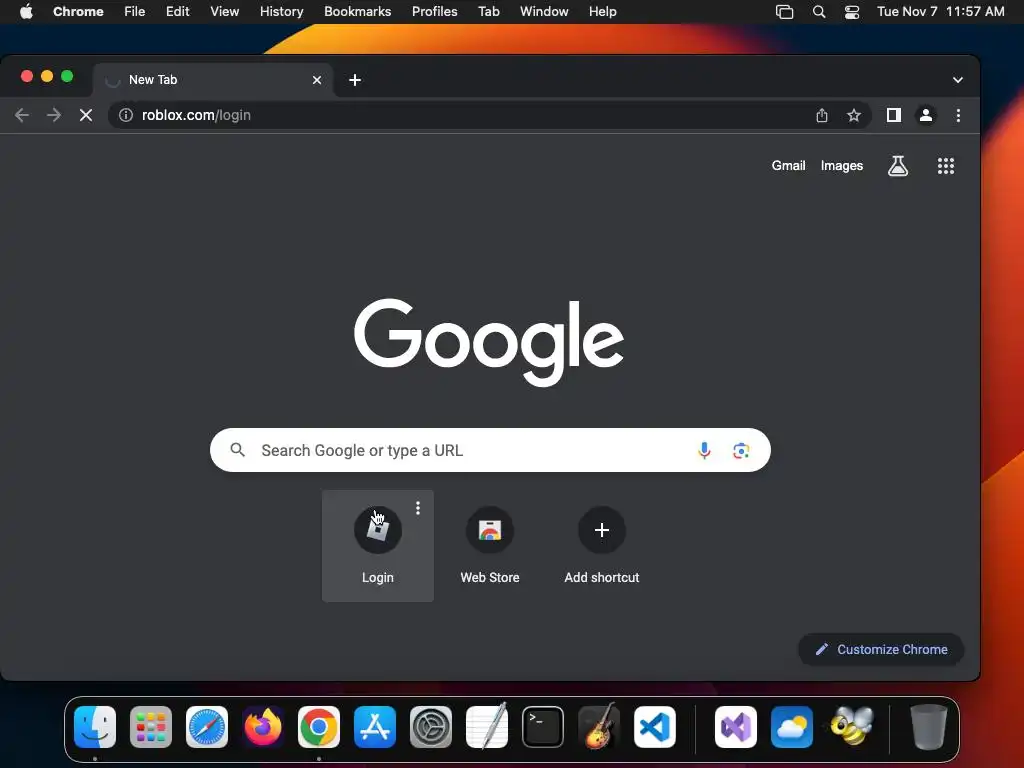
Task: Bookmark this tab with the star icon
Action: [854, 116]
